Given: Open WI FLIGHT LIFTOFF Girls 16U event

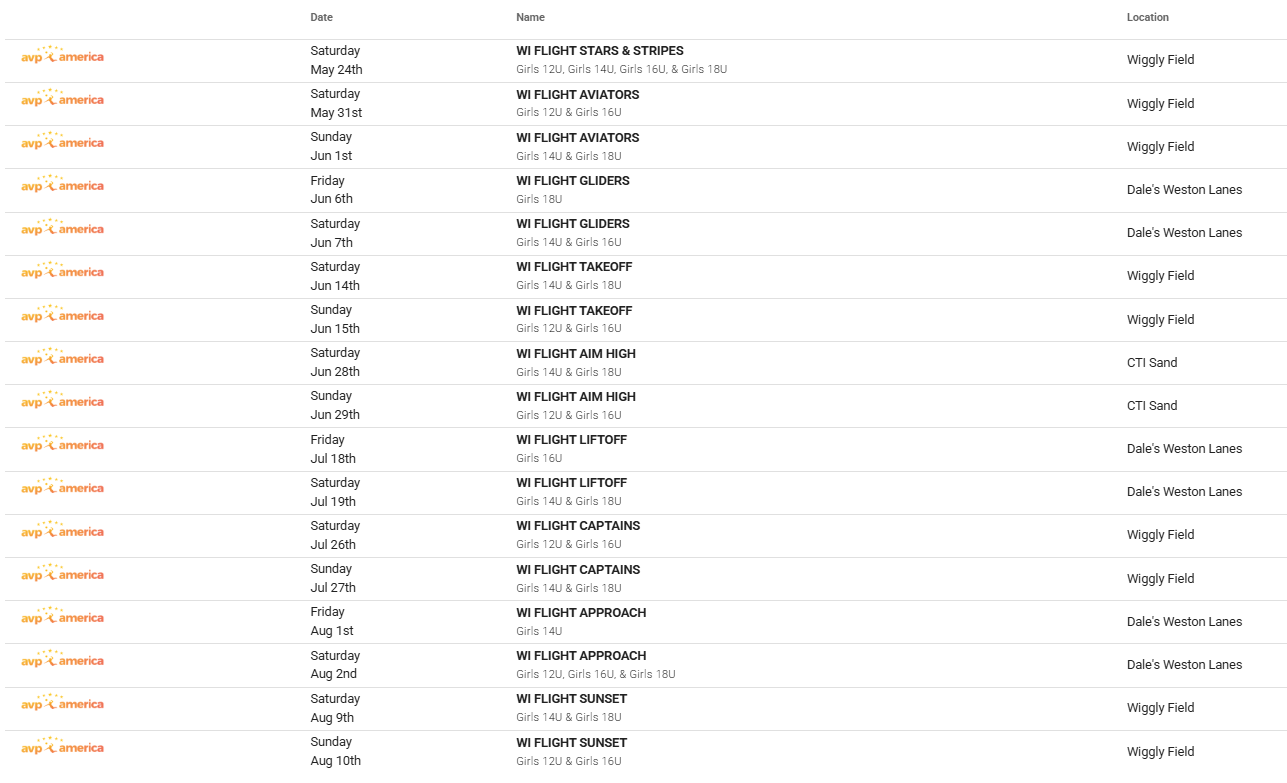Looking at the screenshot, I should click(x=572, y=440).
